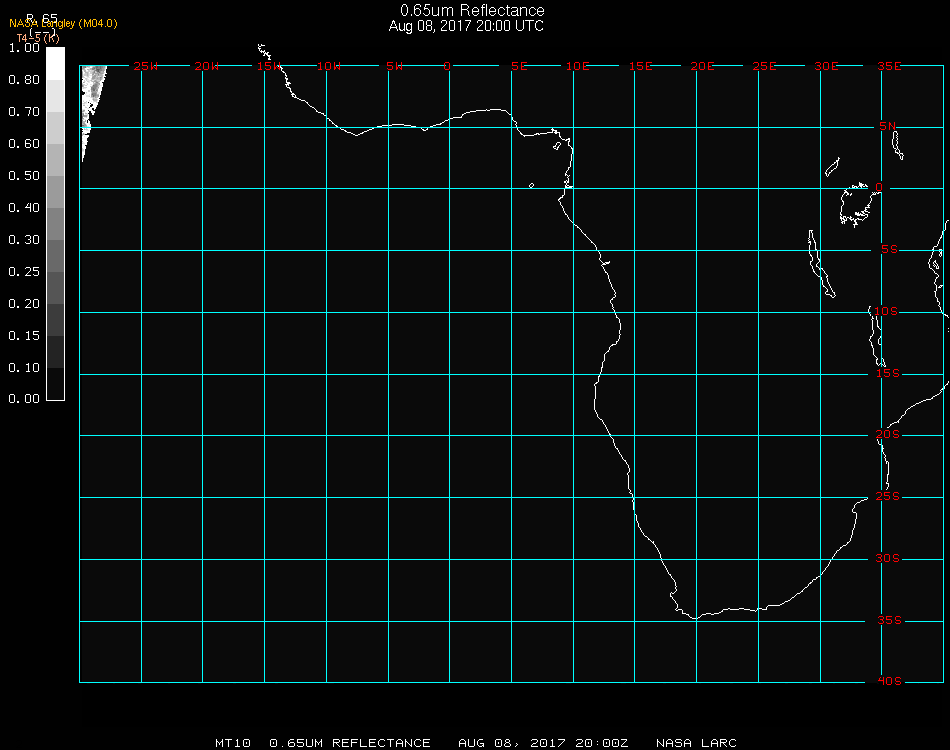Click the 'Aug 08, 2017 20:00 UTC' date text

point(466,26)
